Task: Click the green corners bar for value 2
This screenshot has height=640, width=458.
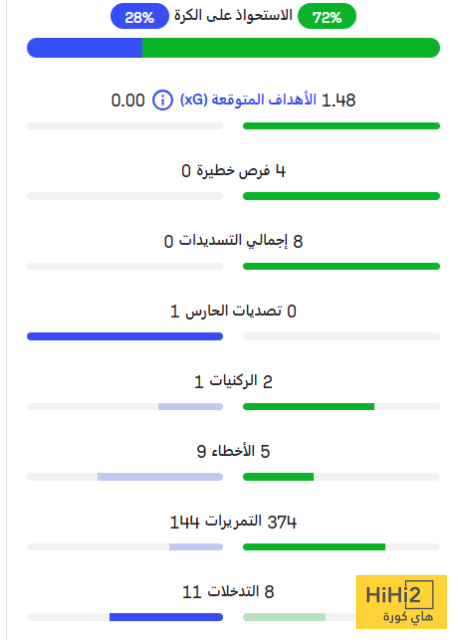Action: 309,407
